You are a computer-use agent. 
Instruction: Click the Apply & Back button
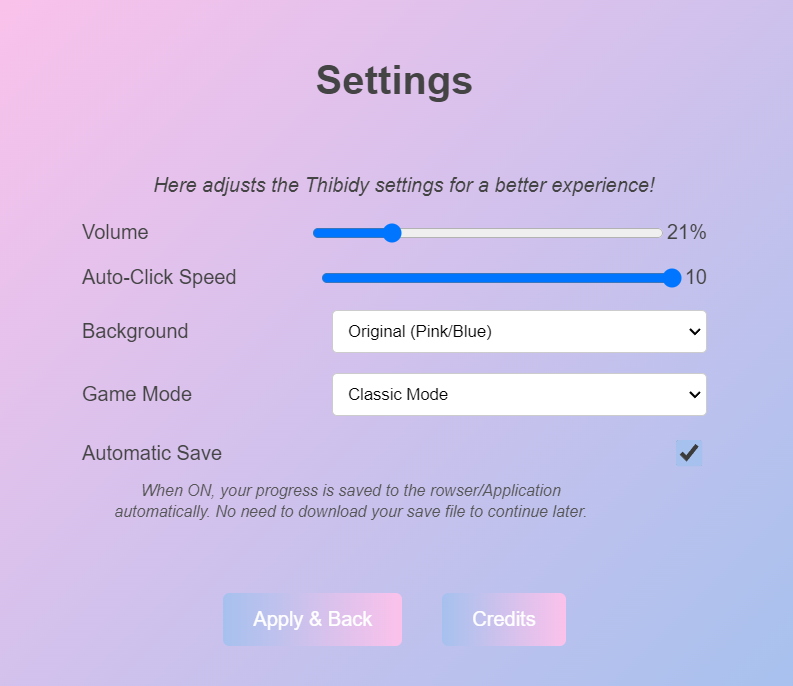312,619
